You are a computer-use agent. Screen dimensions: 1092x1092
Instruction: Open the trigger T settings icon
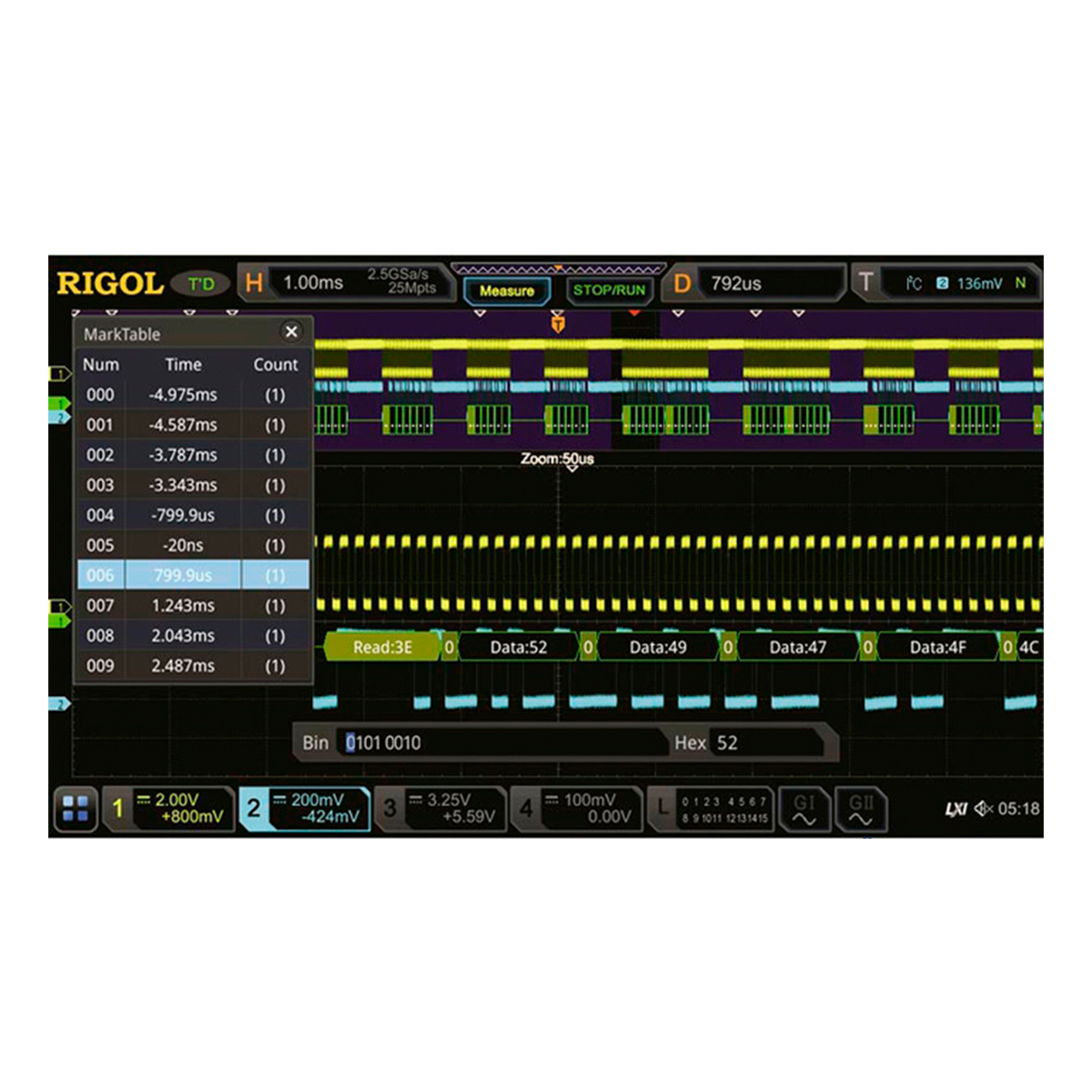click(x=866, y=283)
